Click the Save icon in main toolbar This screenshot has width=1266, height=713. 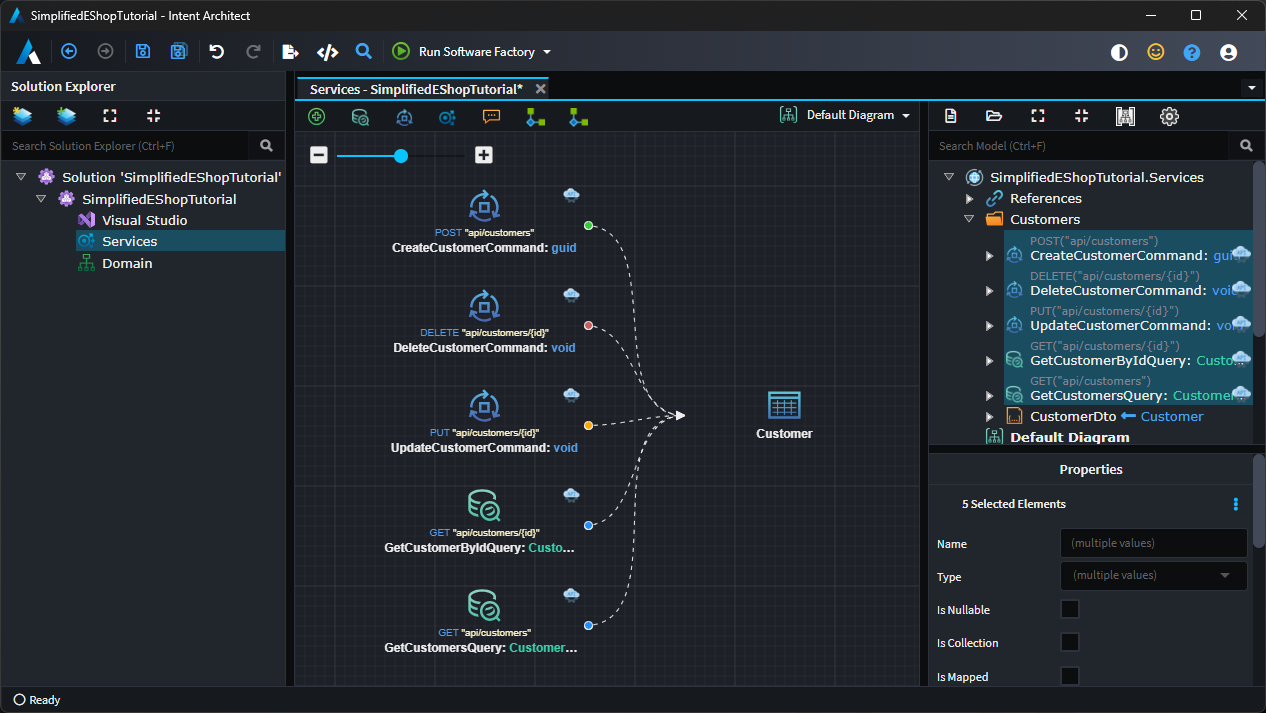[x=143, y=51]
